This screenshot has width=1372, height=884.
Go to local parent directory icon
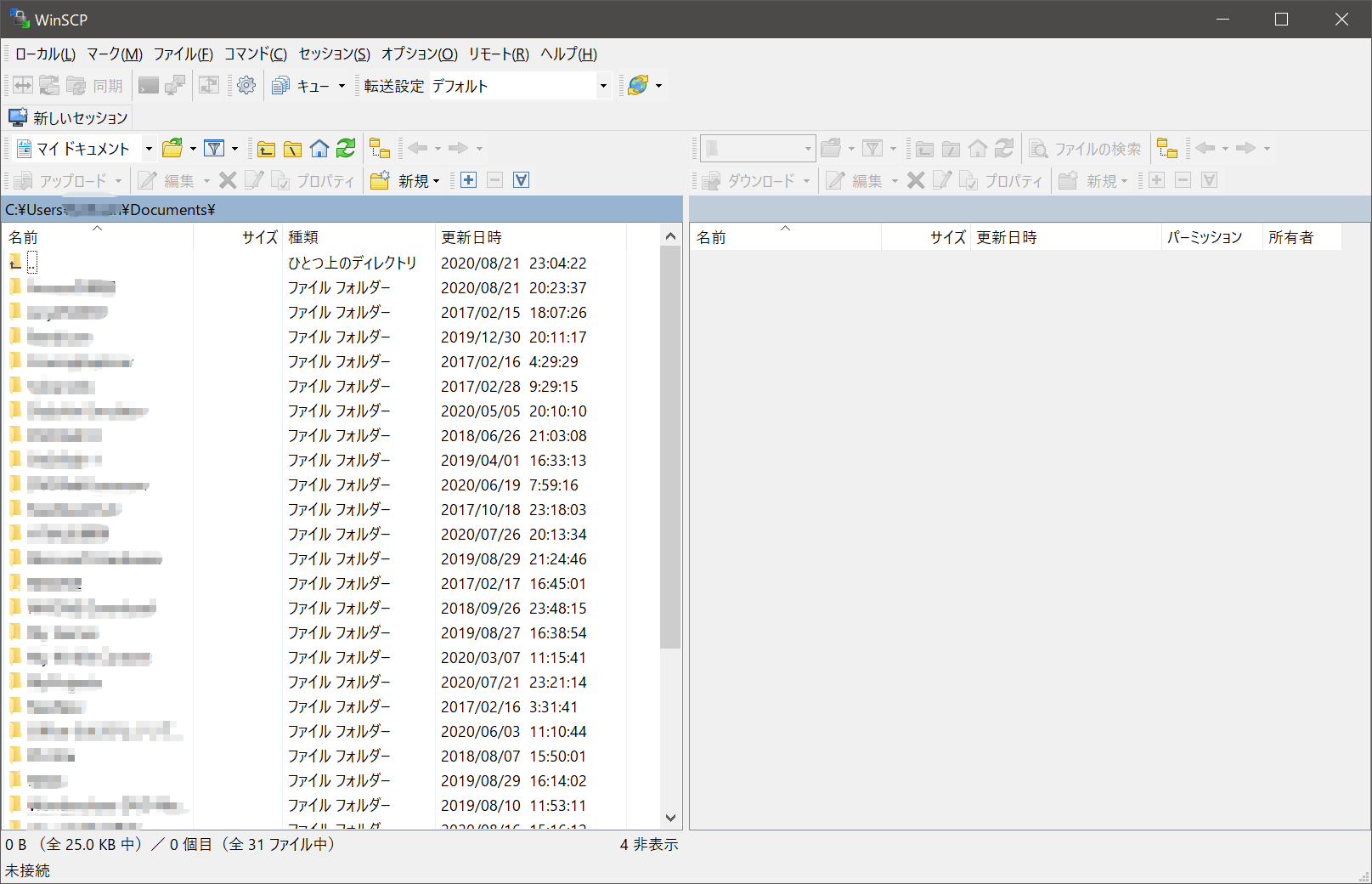(267, 149)
